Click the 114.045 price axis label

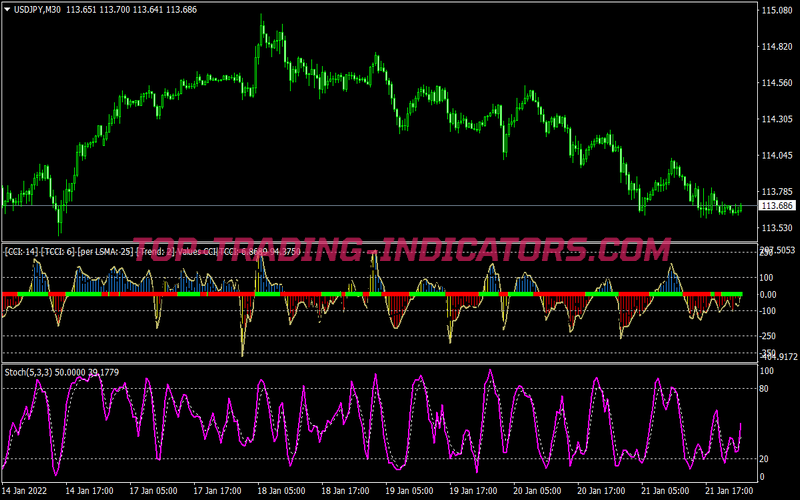tap(777, 156)
